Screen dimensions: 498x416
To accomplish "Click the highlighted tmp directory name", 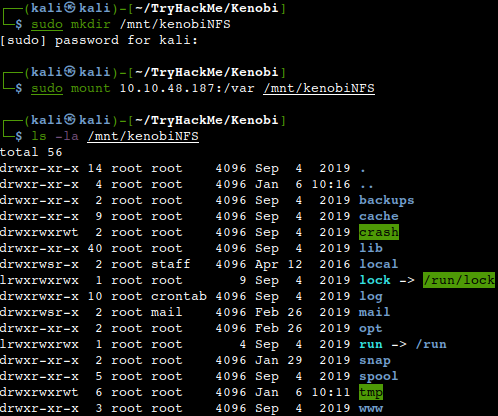I will 371,392.
